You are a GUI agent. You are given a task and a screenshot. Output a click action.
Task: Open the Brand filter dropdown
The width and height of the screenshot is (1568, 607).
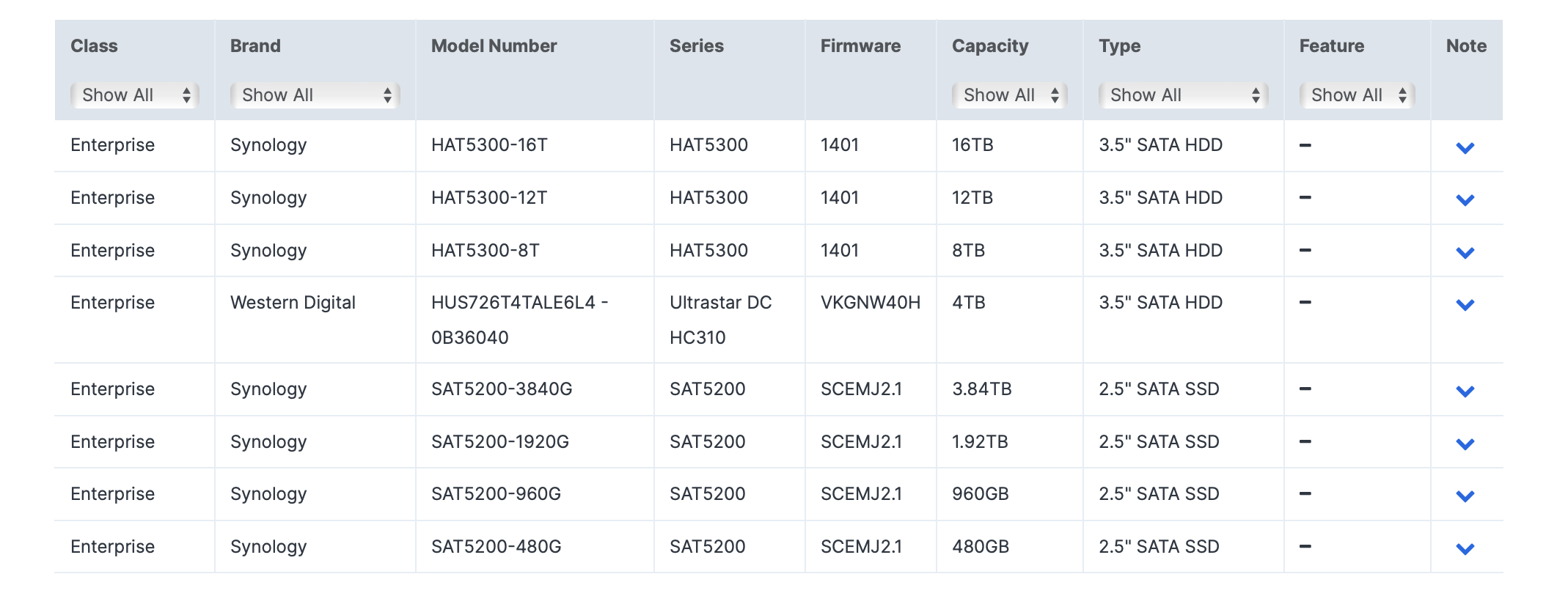point(315,95)
